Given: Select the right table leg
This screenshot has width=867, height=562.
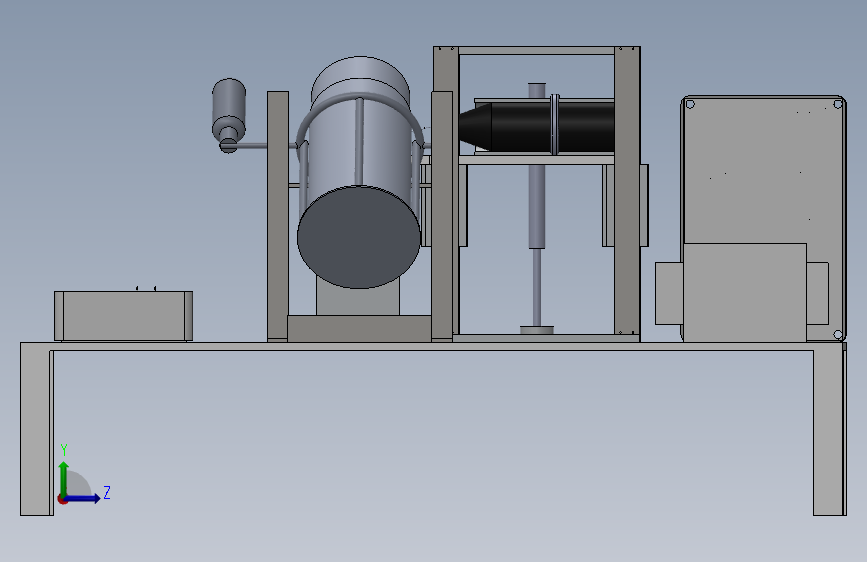Looking at the screenshot, I should pos(829,433).
